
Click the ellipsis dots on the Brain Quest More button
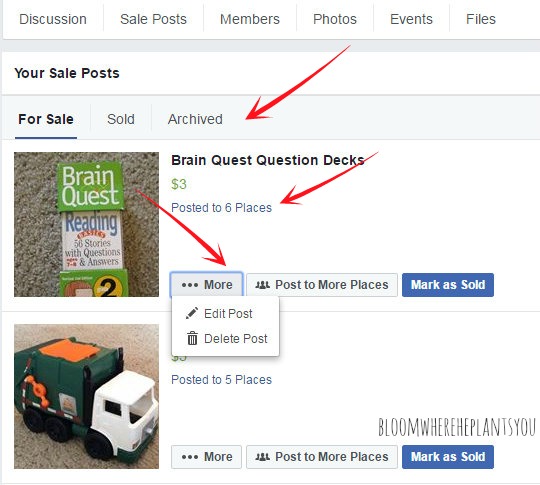[x=190, y=285]
